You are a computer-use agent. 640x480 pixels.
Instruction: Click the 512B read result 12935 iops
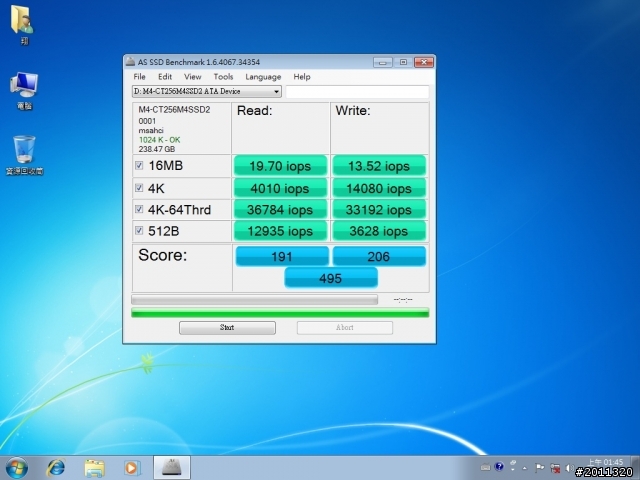coord(280,231)
